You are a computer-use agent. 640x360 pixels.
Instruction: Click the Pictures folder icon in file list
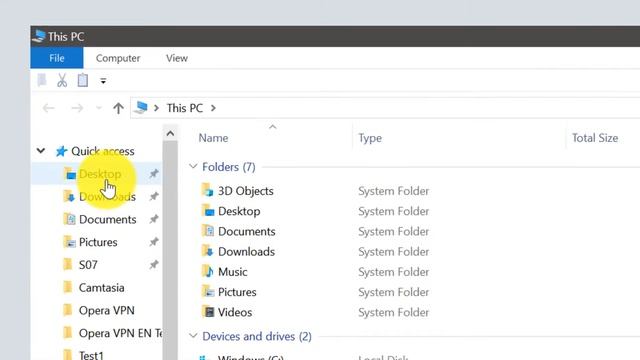208,291
